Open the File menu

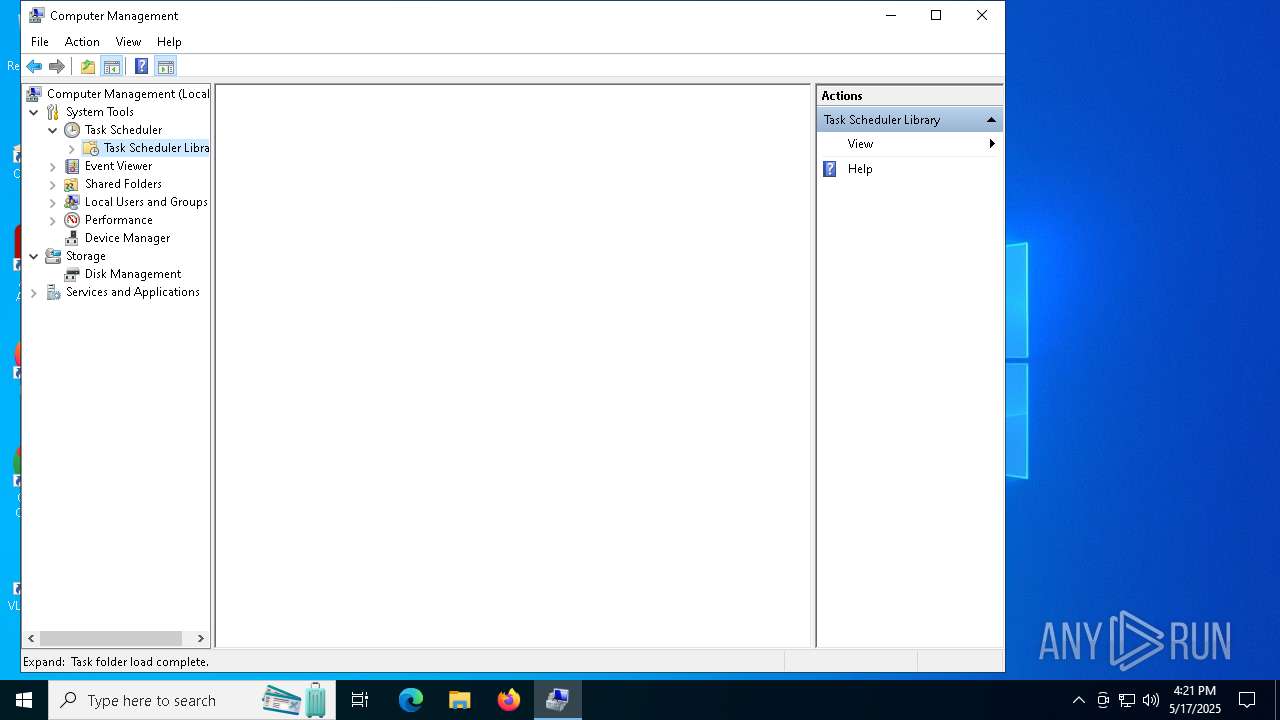40,42
